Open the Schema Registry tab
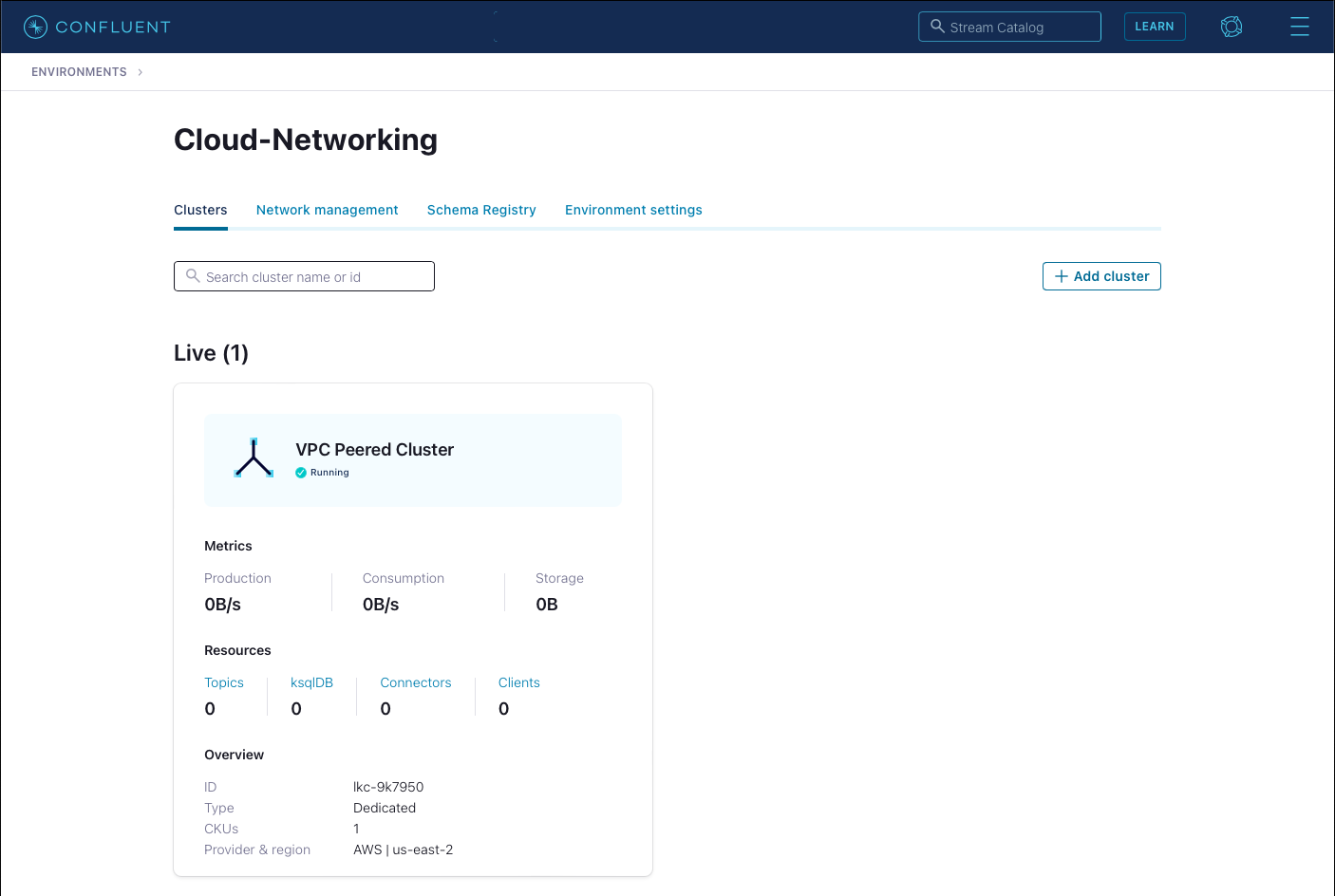The height and width of the screenshot is (896, 1335). pyautogui.click(x=481, y=210)
